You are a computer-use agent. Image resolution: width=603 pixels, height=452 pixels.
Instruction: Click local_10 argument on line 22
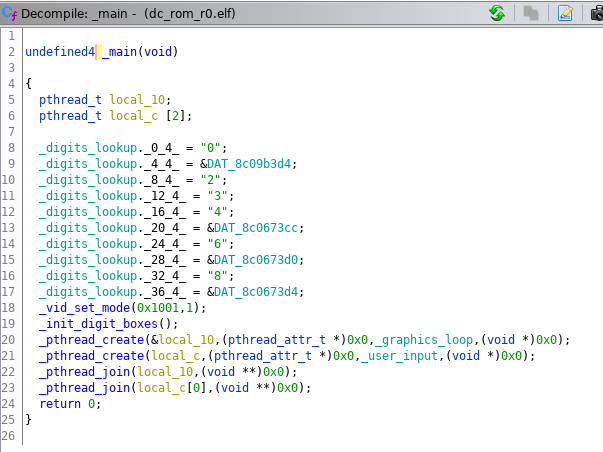tap(165, 372)
